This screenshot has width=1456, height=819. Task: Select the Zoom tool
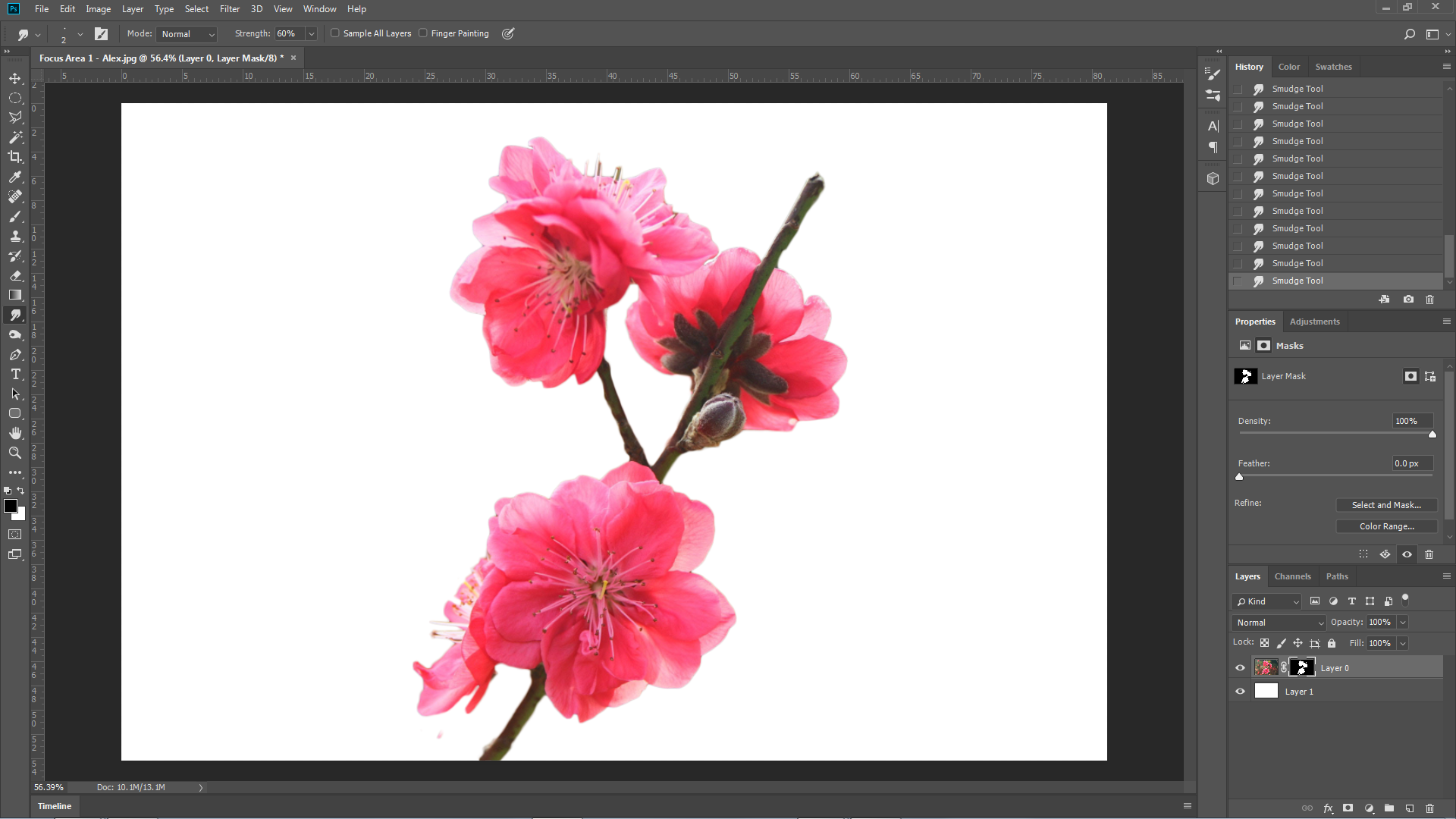click(15, 453)
